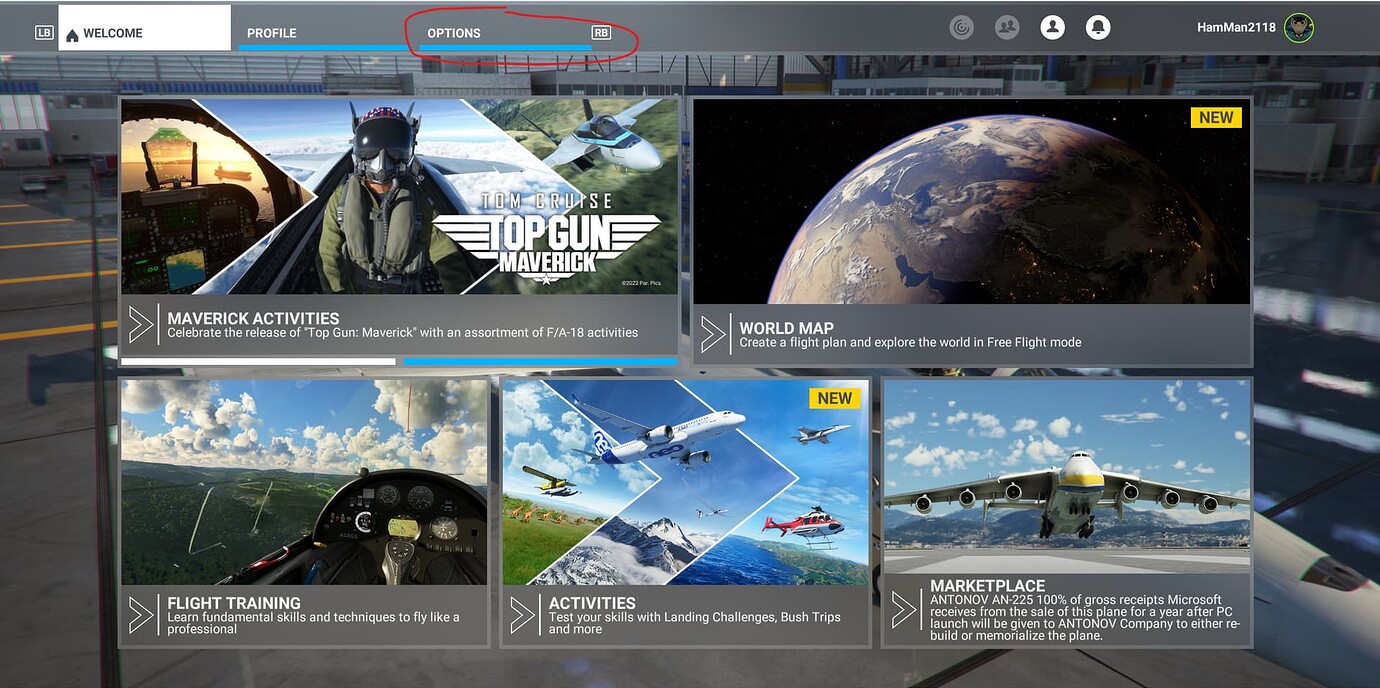Image resolution: width=1380 pixels, height=688 pixels.
Task: Switch to the Profile tab
Action: [272, 33]
